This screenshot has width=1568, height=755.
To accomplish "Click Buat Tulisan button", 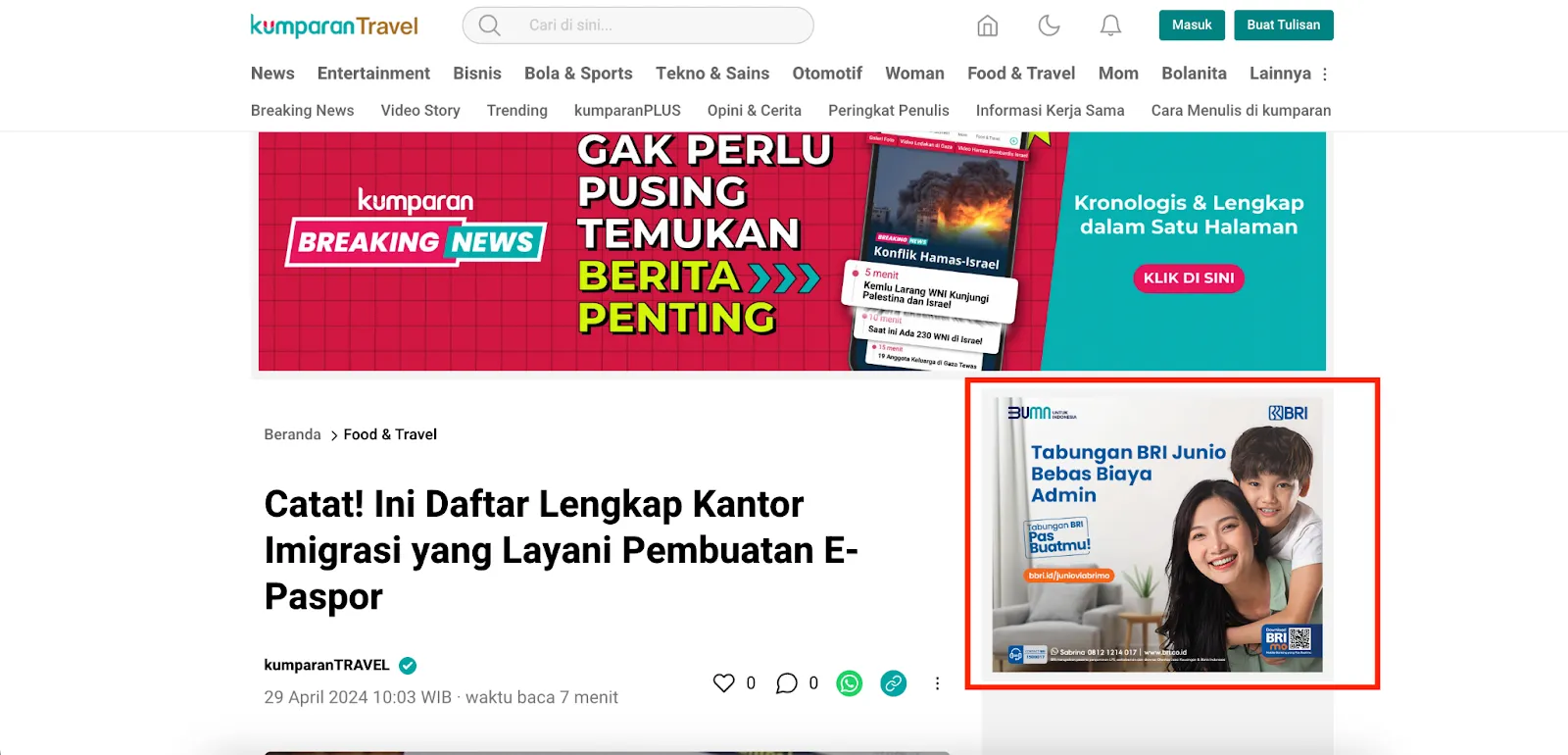I will pos(1283,25).
